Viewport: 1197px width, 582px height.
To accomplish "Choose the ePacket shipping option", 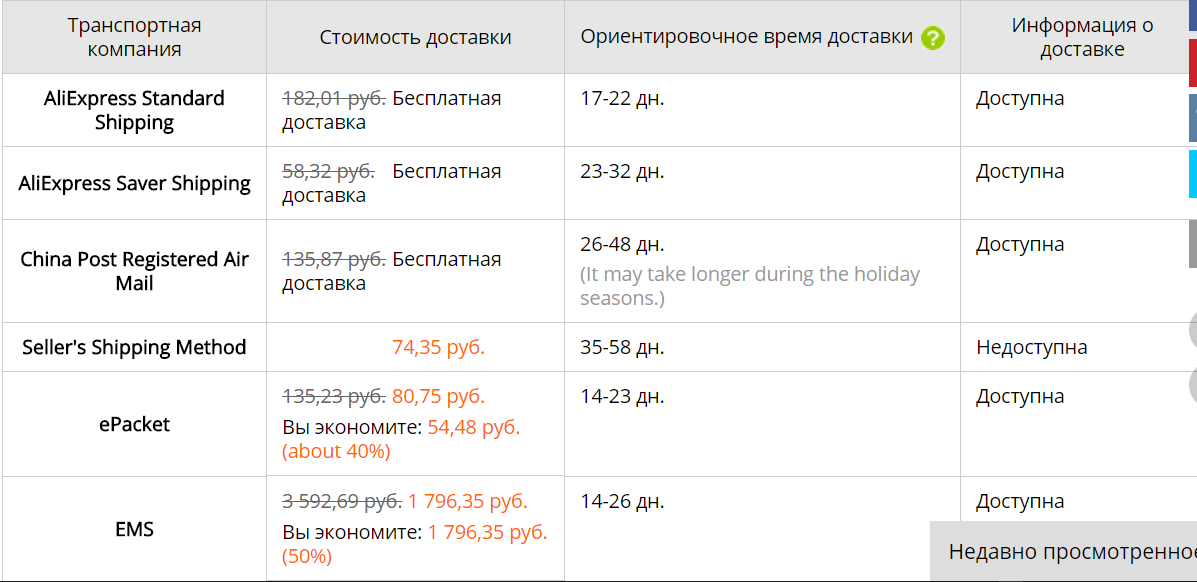I will [x=134, y=424].
